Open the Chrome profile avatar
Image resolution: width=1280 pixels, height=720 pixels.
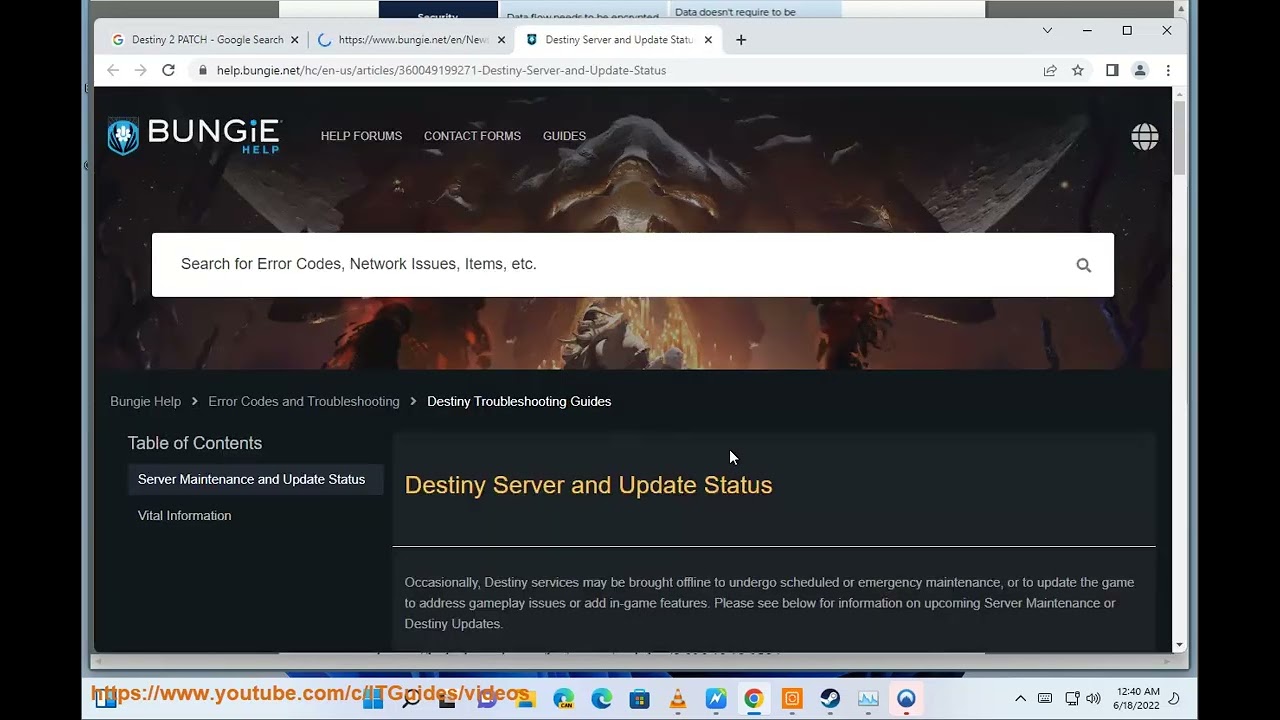coord(1140,70)
